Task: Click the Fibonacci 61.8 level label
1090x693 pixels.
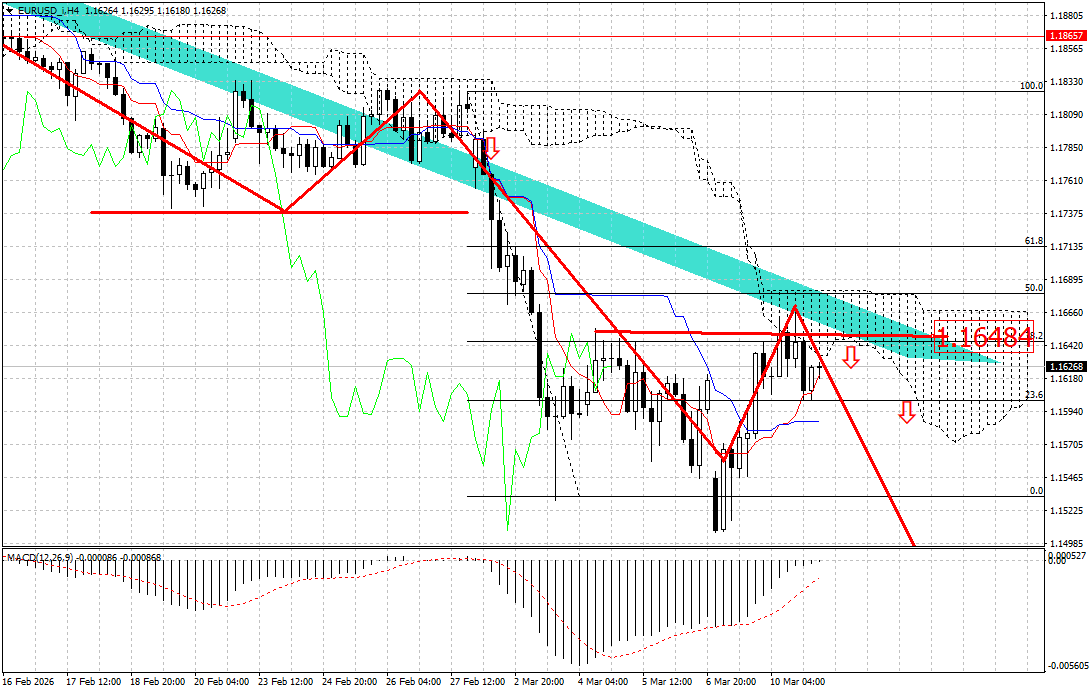Action: 1034,241
